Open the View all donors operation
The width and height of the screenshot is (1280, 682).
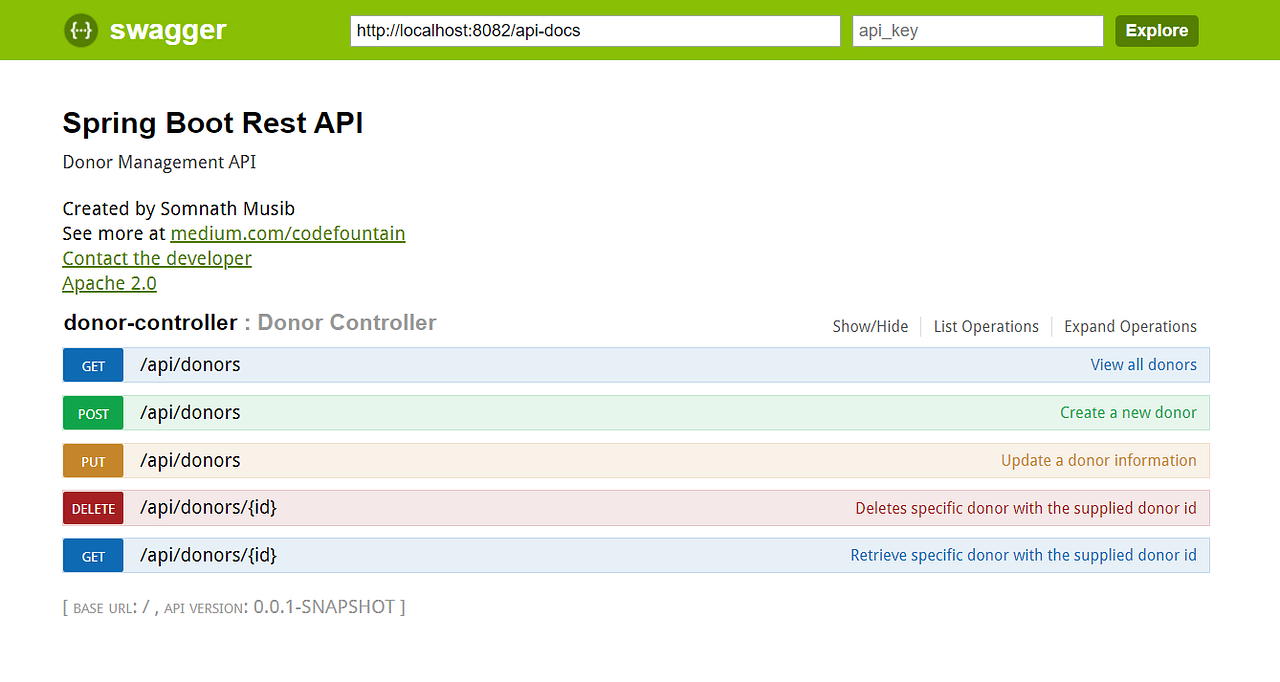1143,364
